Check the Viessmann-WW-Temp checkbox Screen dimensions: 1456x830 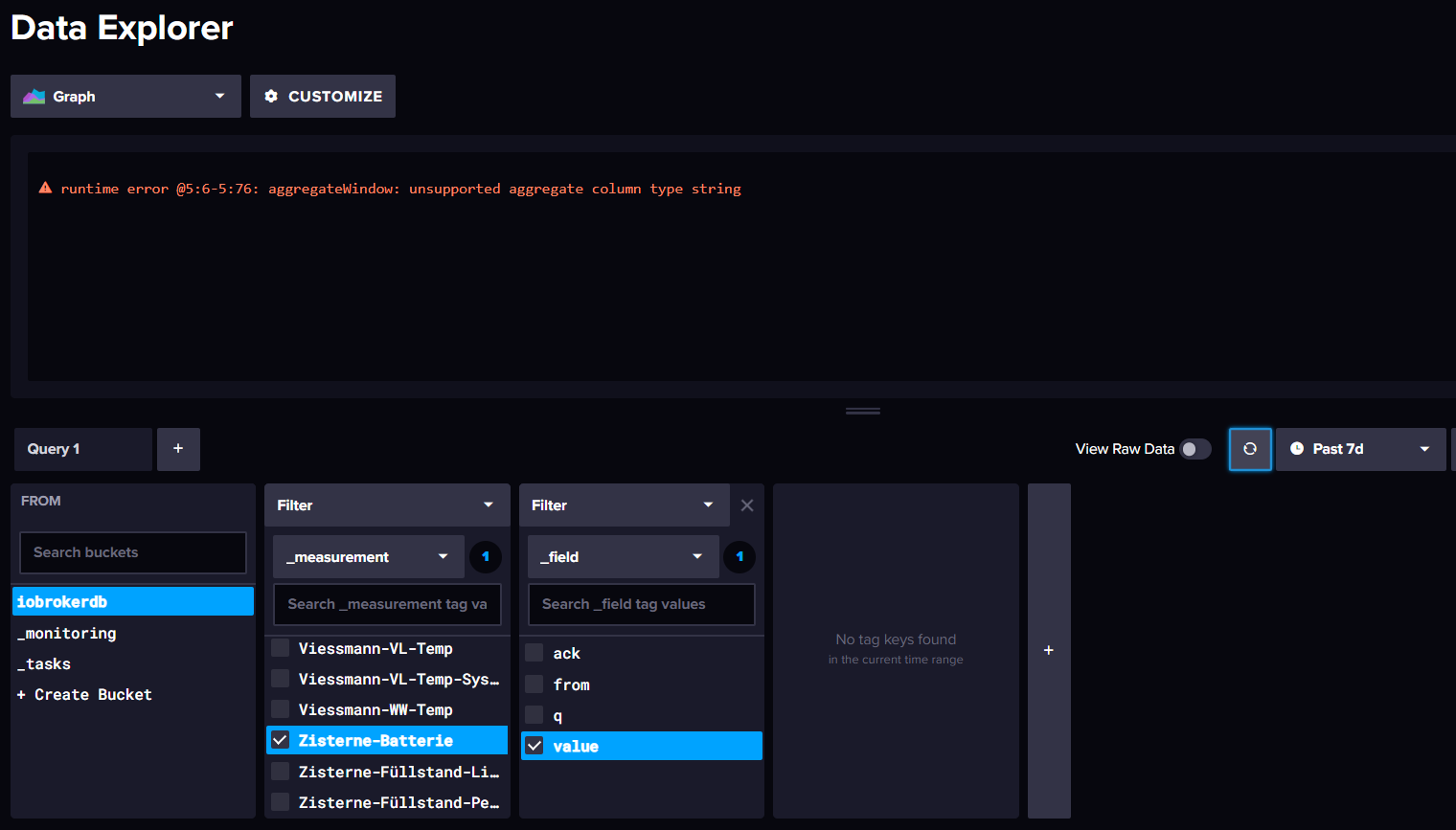click(281, 709)
